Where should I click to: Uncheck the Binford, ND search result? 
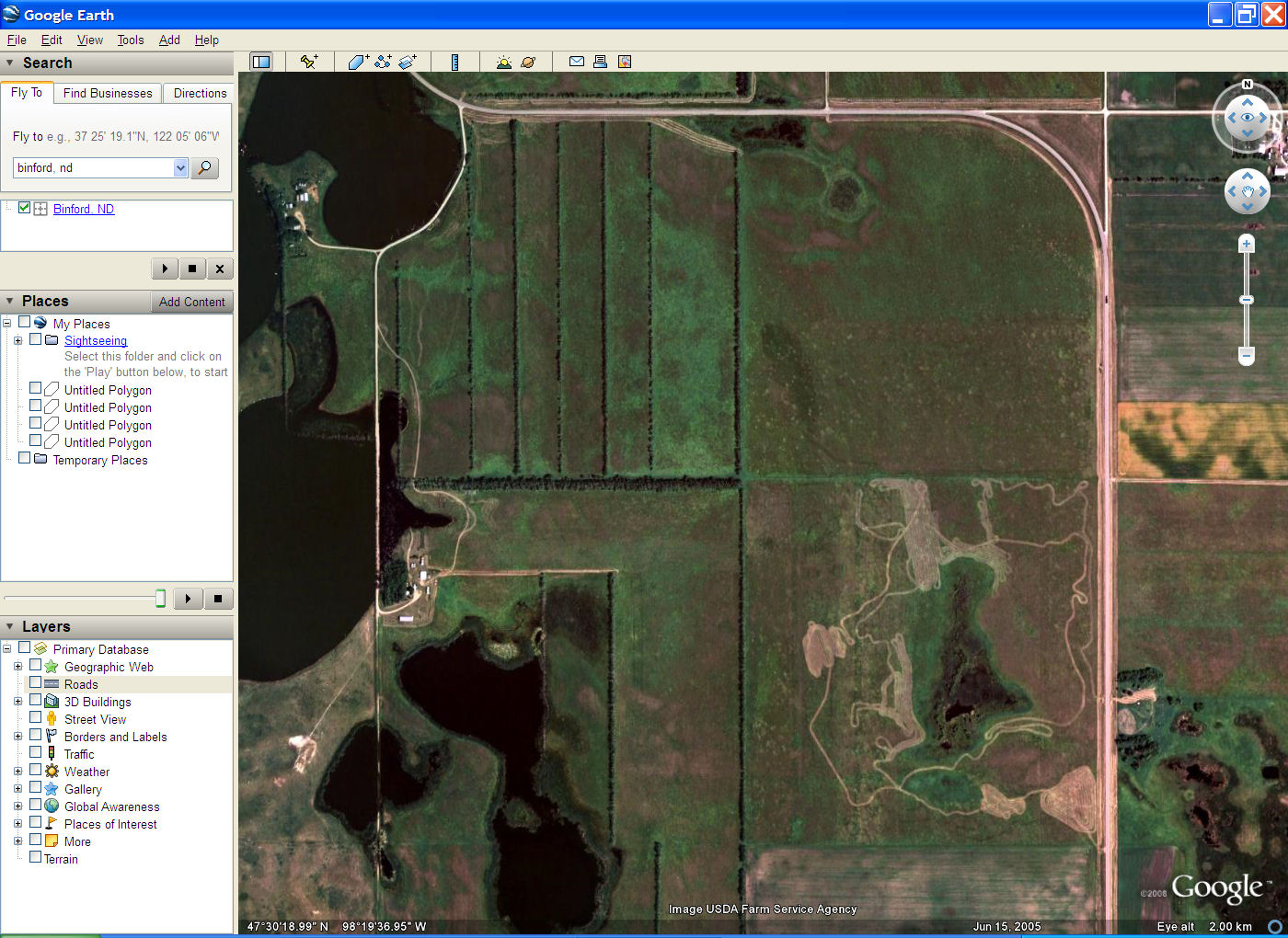click(x=25, y=208)
